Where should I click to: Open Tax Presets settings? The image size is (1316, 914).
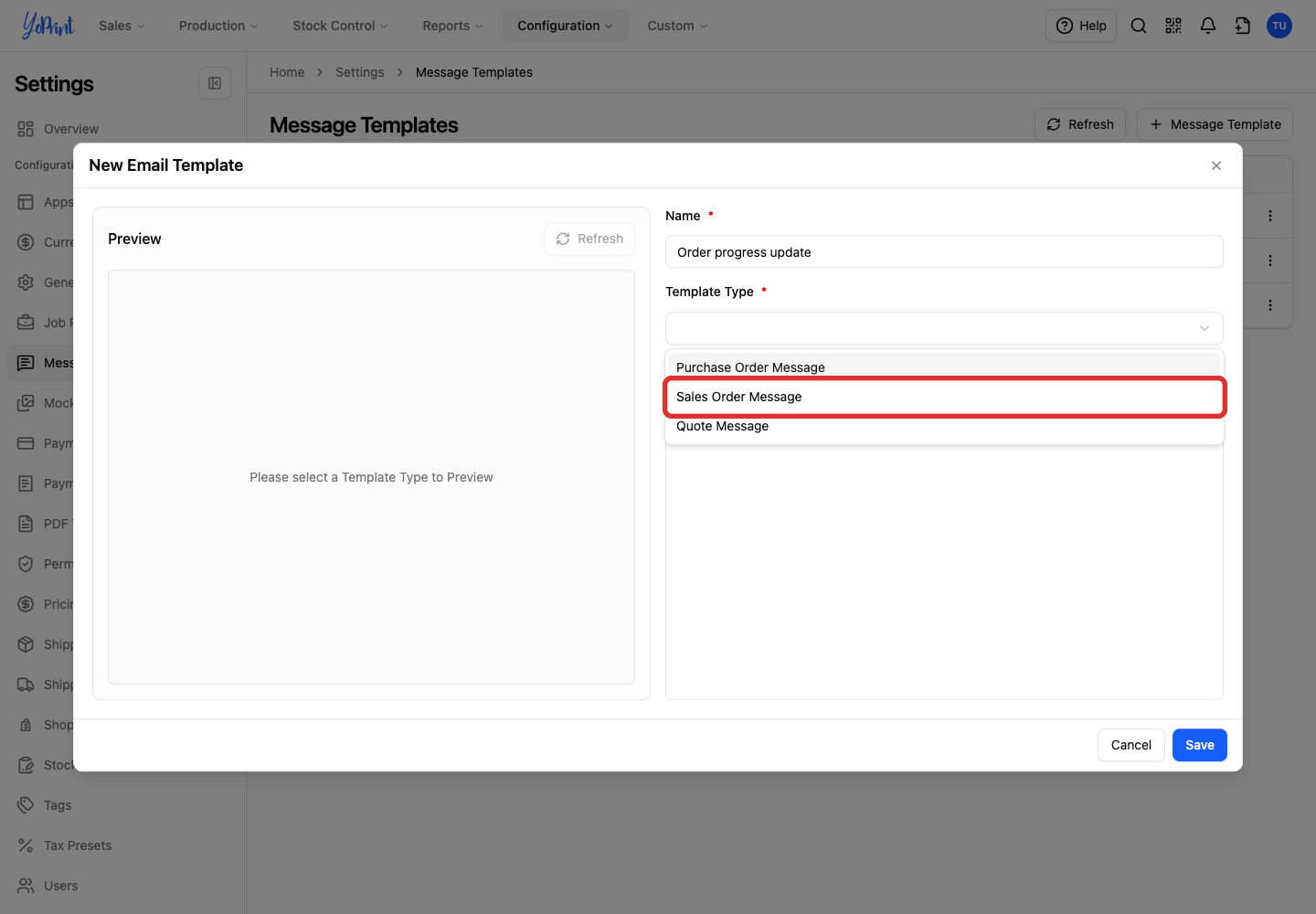coord(78,845)
